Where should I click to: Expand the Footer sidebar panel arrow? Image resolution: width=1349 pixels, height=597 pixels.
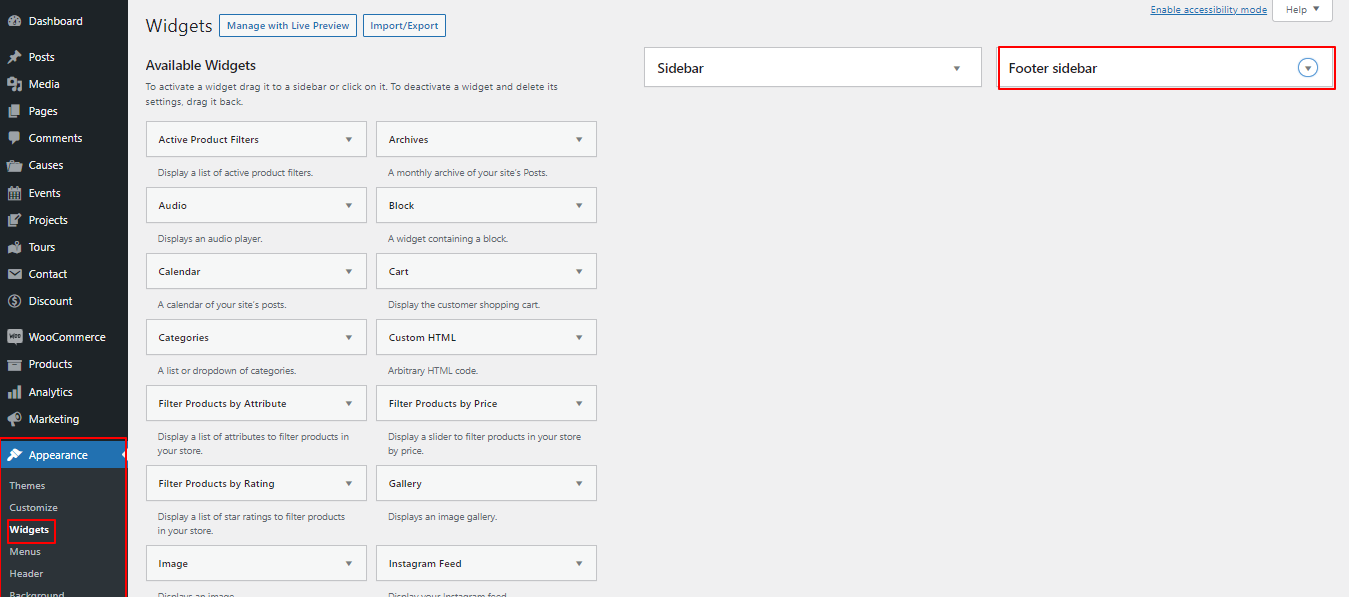coord(1308,68)
